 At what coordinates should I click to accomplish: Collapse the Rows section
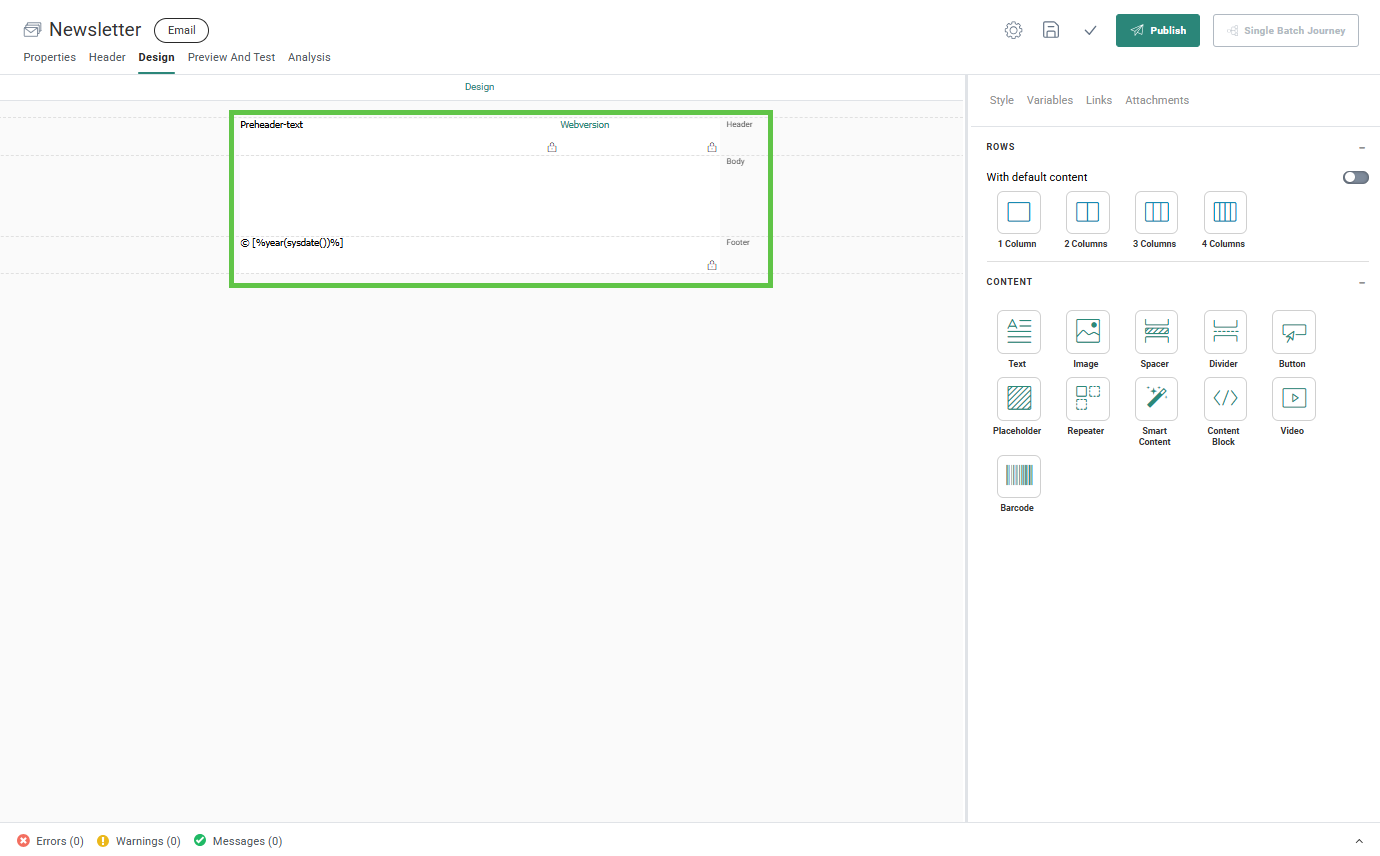(1362, 148)
